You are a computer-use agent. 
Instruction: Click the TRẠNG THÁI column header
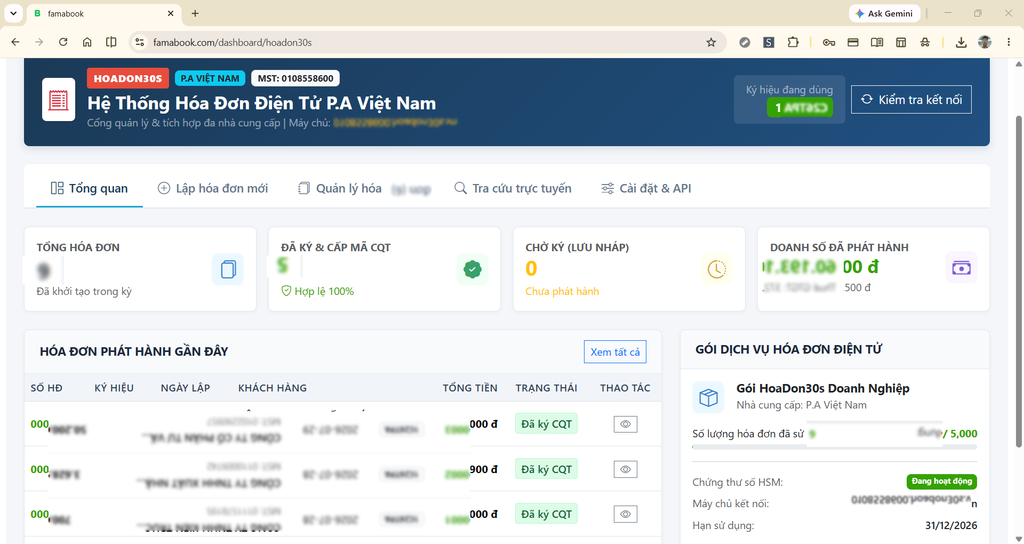point(546,388)
